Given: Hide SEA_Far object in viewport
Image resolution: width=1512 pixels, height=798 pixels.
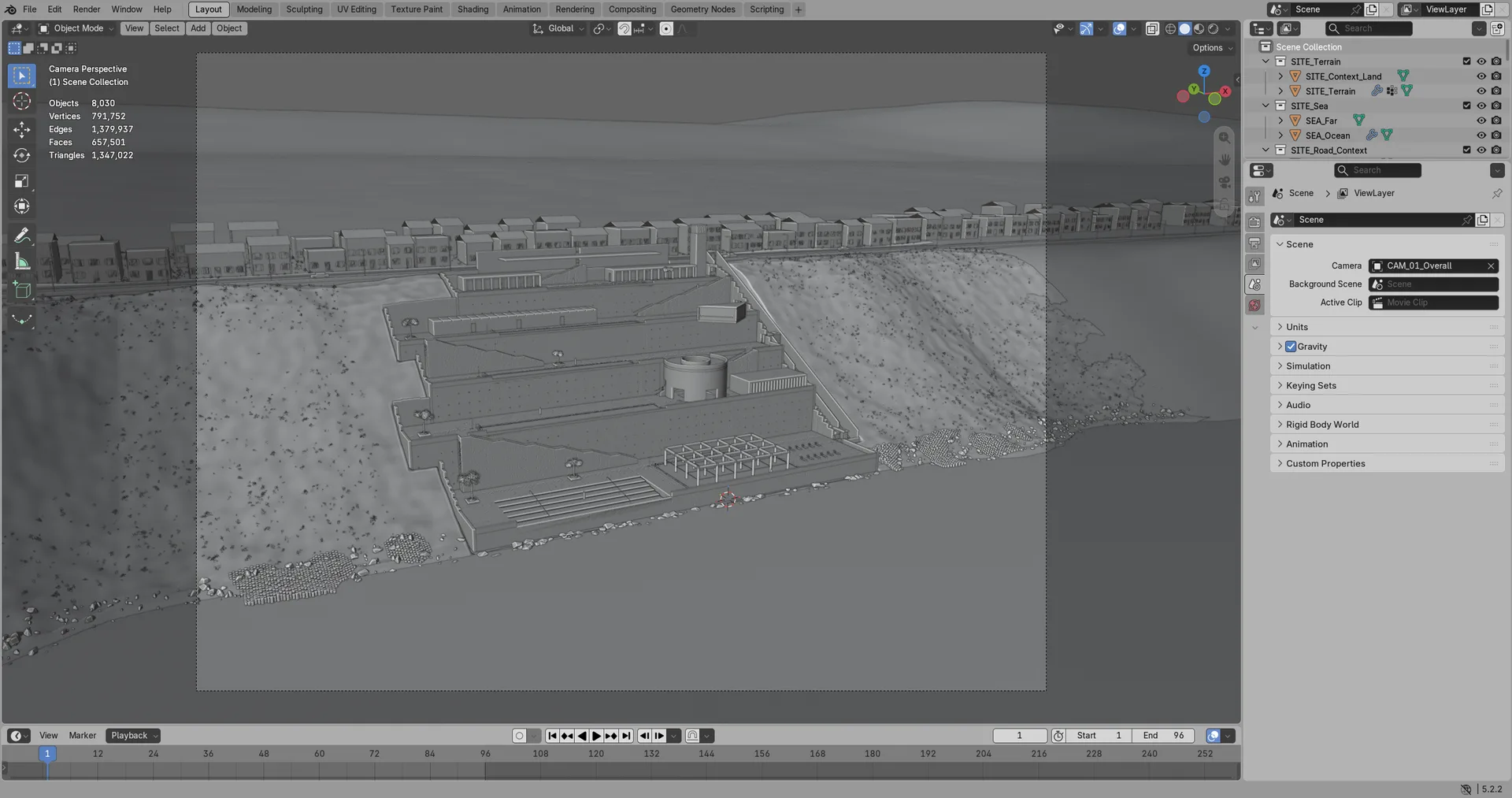Looking at the screenshot, I should point(1481,121).
